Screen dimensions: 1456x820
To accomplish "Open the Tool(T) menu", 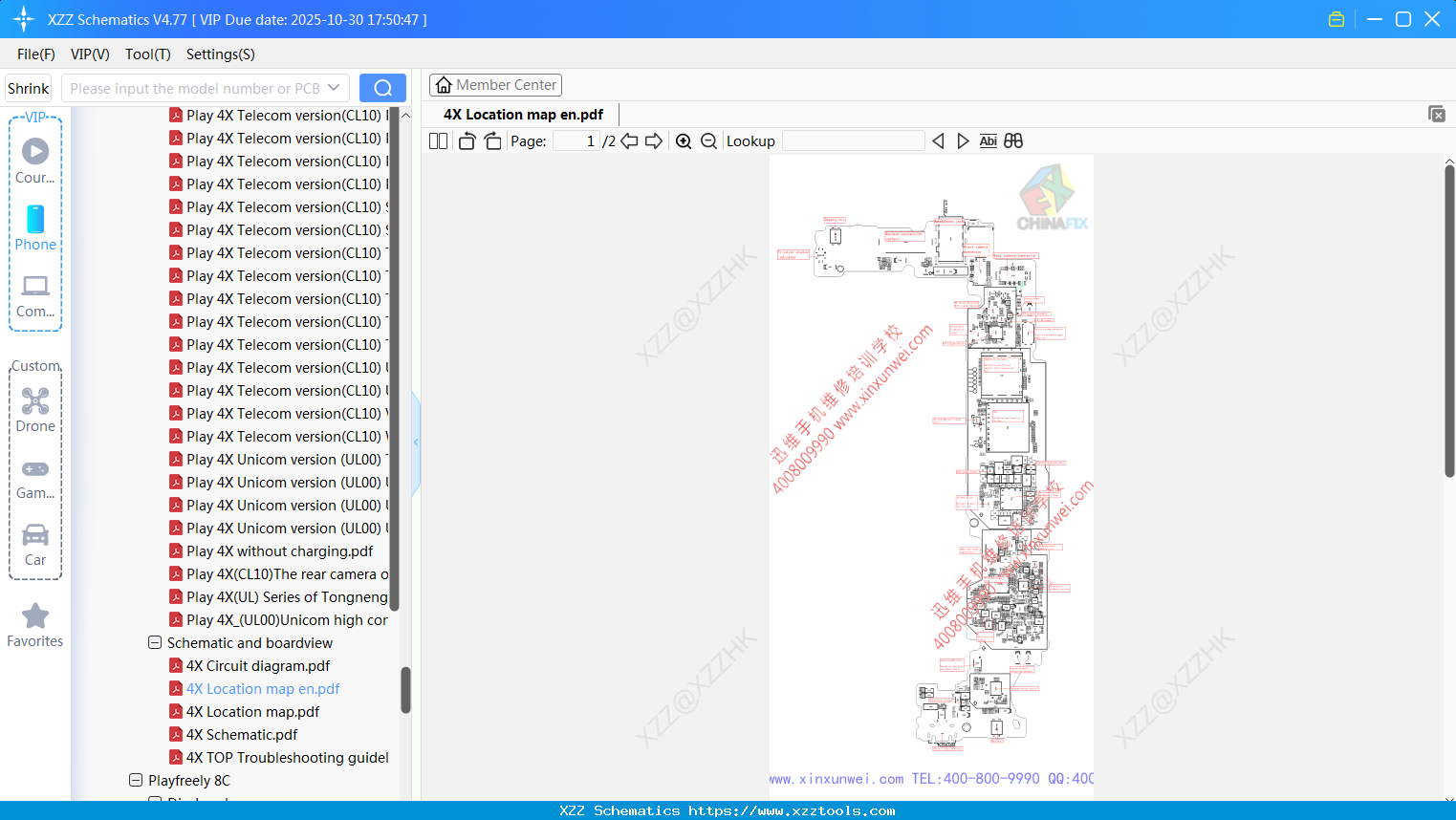I will pos(148,54).
